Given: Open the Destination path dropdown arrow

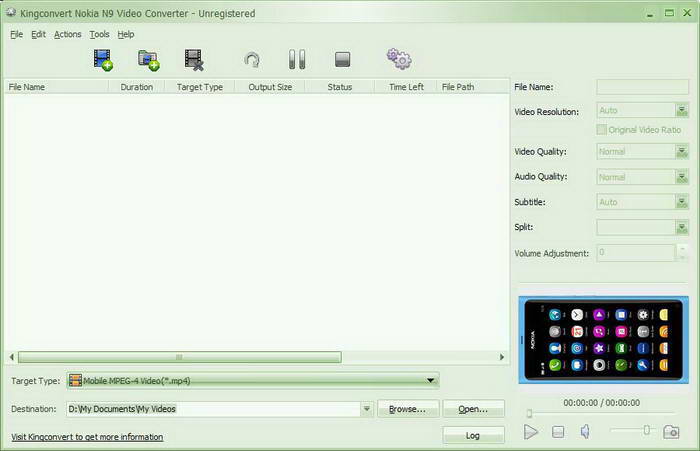Looking at the screenshot, I should click(367, 409).
